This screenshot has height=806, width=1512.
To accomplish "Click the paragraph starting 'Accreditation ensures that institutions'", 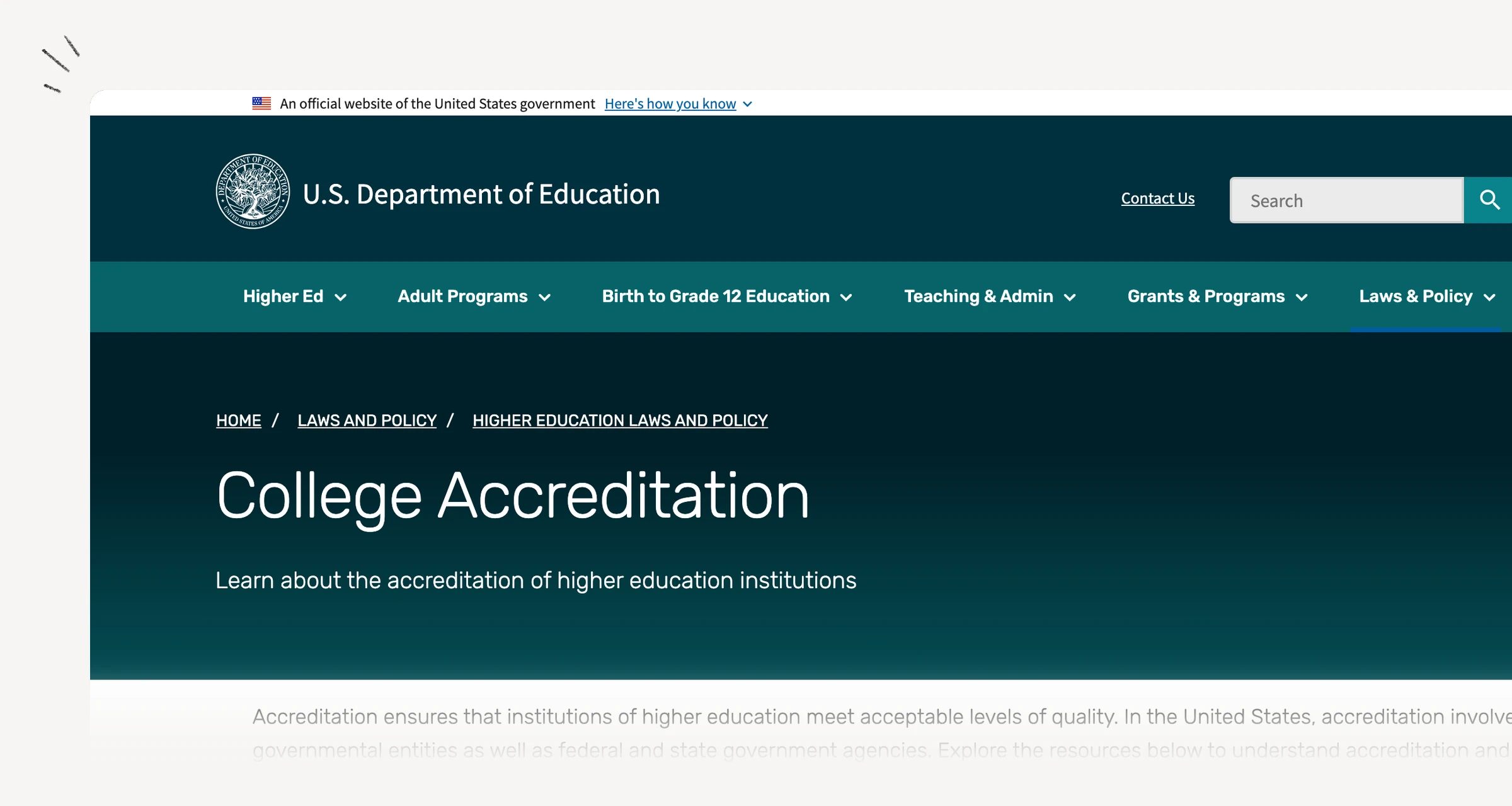I will click(882, 733).
